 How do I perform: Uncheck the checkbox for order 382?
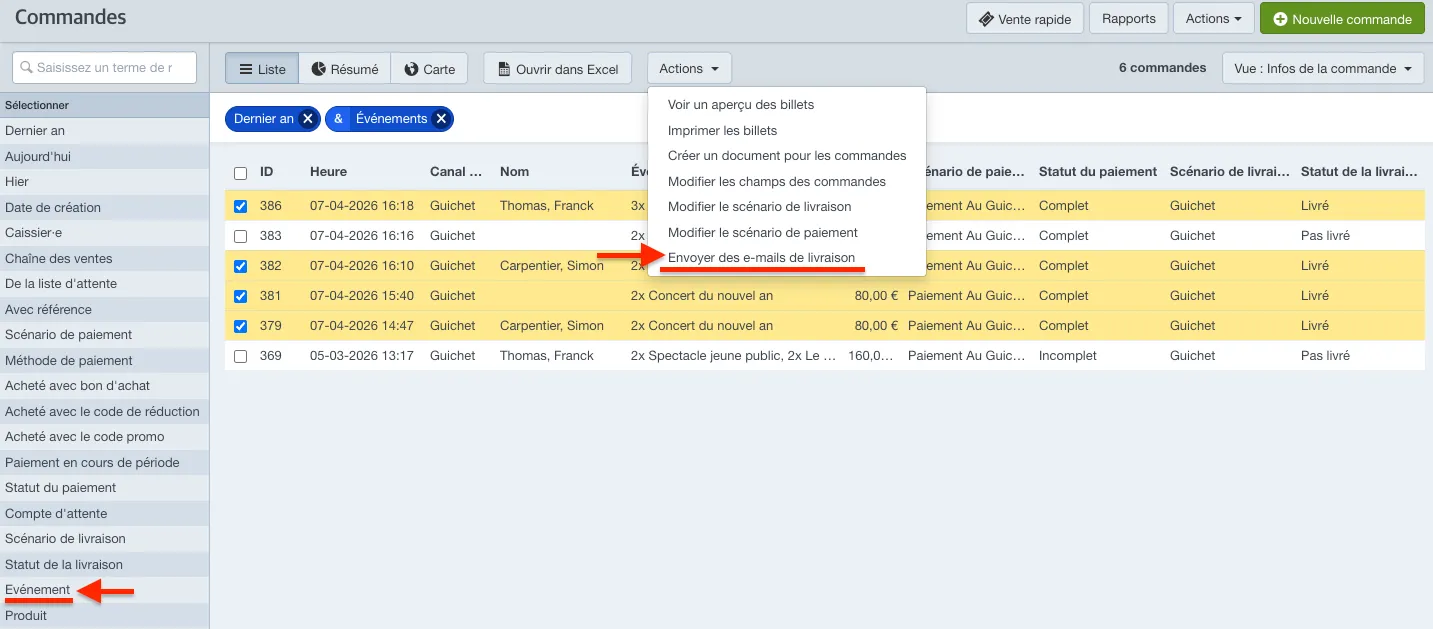(240, 267)
